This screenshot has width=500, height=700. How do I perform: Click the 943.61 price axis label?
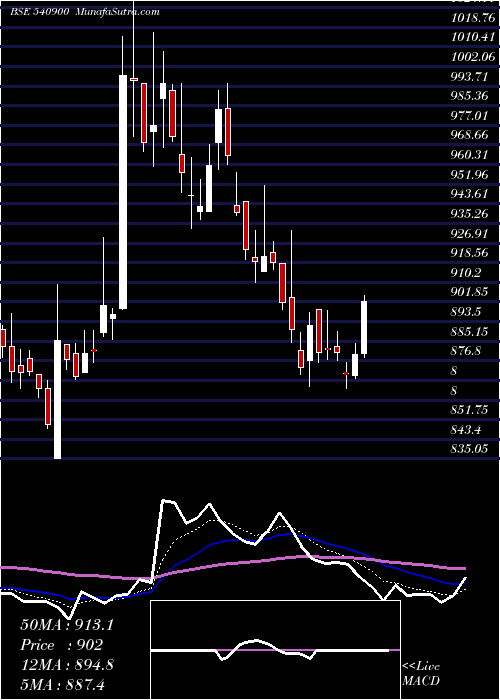pos(469,194)
